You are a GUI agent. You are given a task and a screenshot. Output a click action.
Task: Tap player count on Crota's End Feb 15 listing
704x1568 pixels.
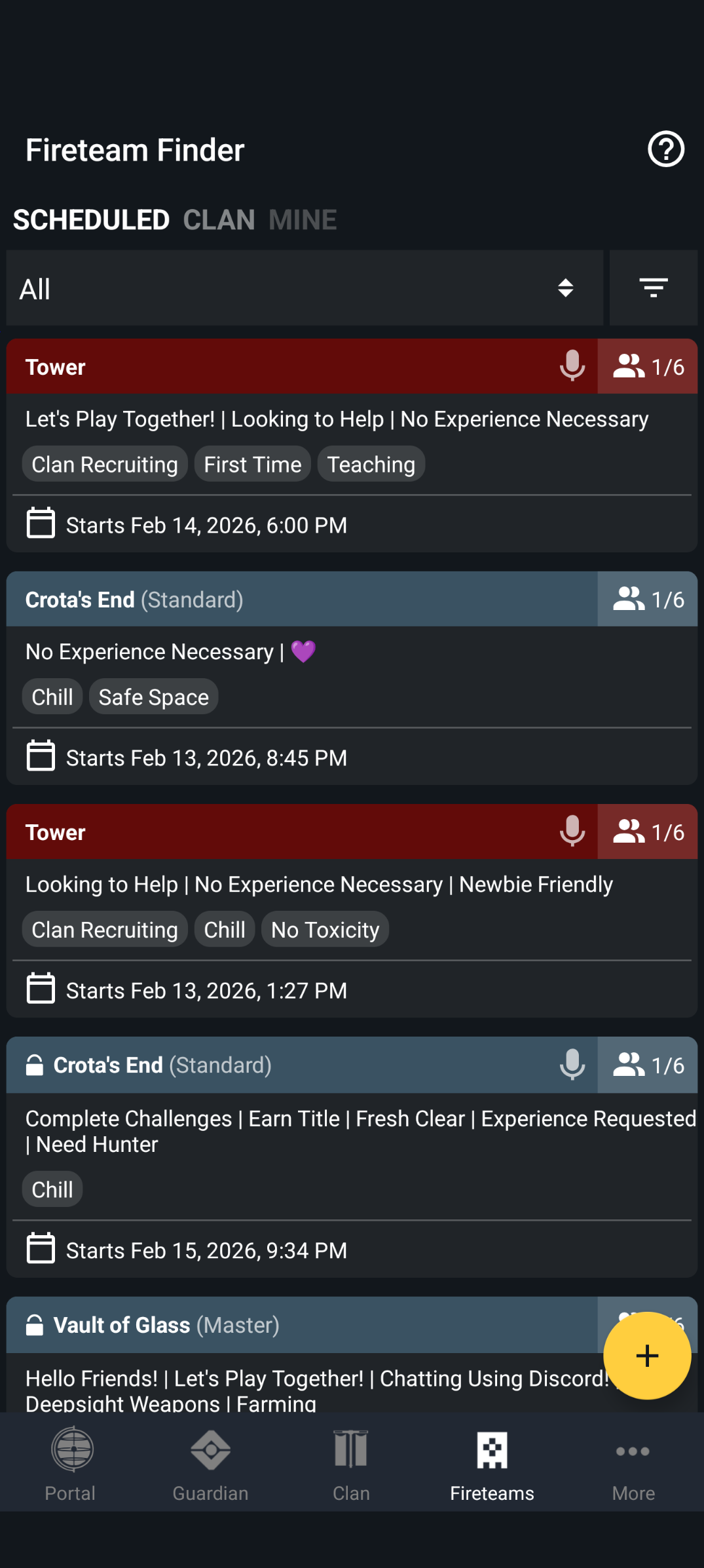648,1065
